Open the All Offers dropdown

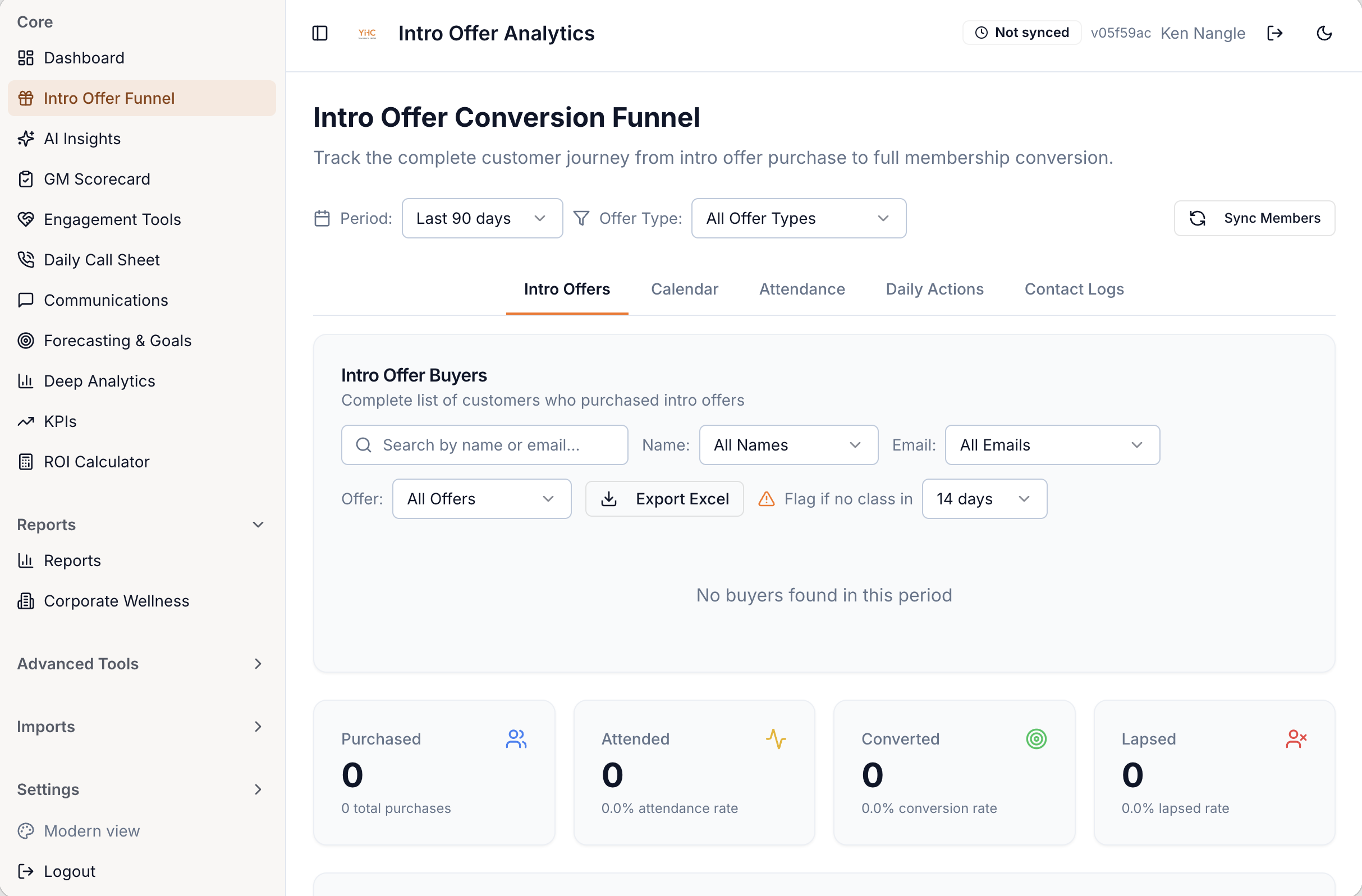[x=481, y=499]
